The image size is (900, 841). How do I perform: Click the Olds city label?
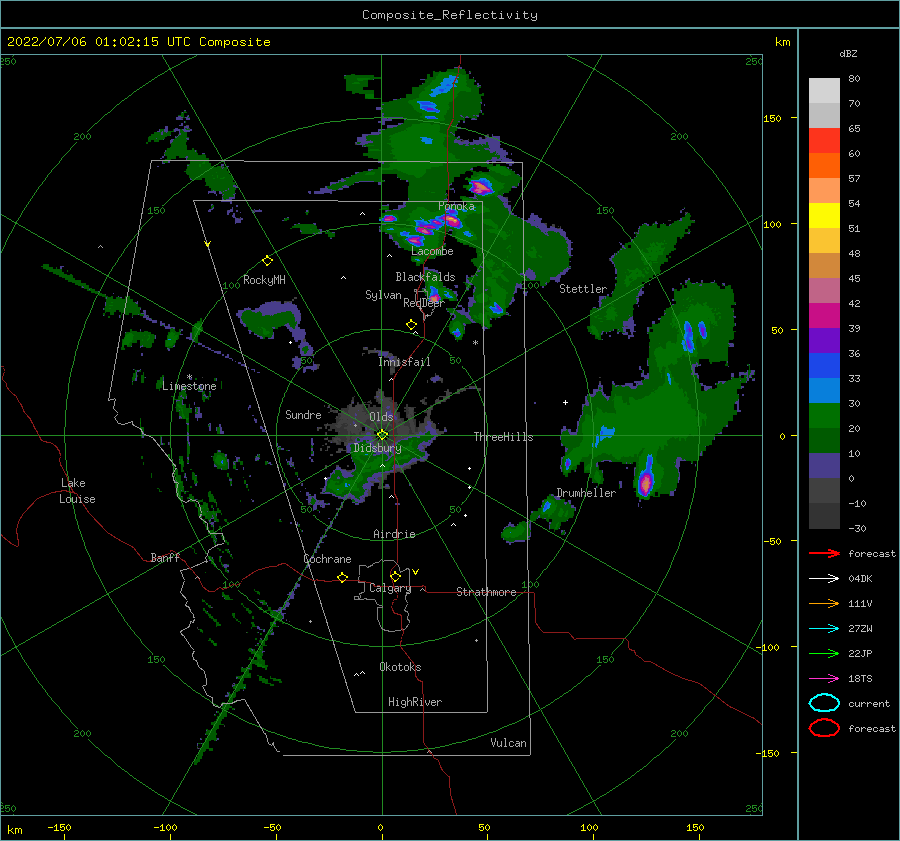pos(381,417)
